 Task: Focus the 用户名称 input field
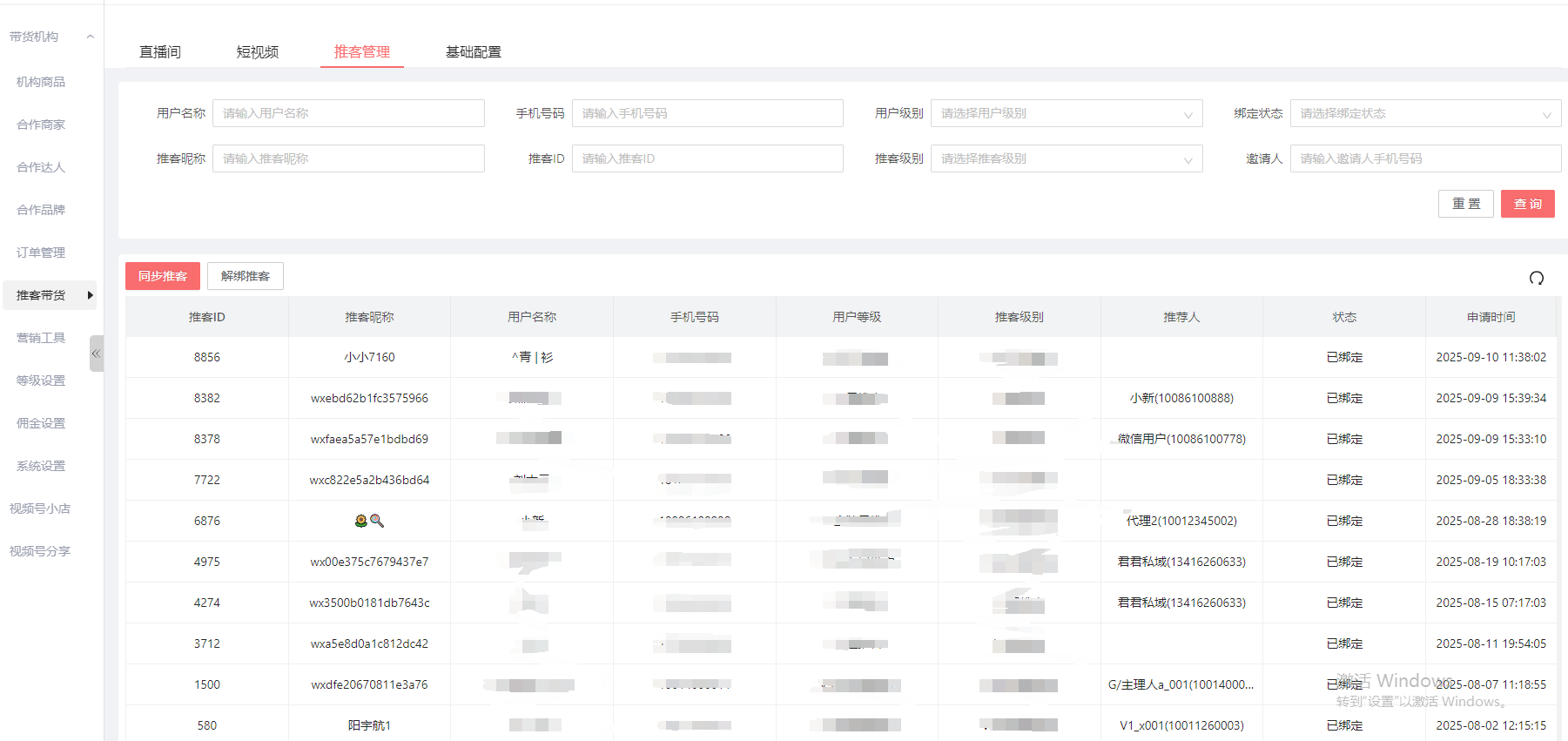point(348,113)
